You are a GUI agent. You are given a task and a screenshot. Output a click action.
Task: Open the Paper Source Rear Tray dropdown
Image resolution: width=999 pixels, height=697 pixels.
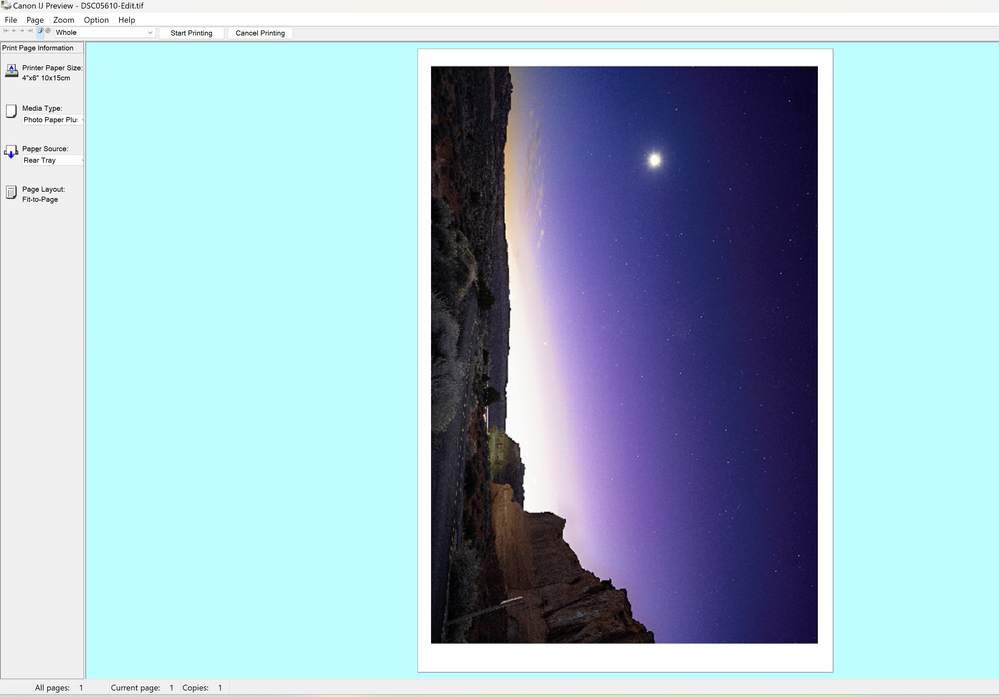[x=52, y=160]
